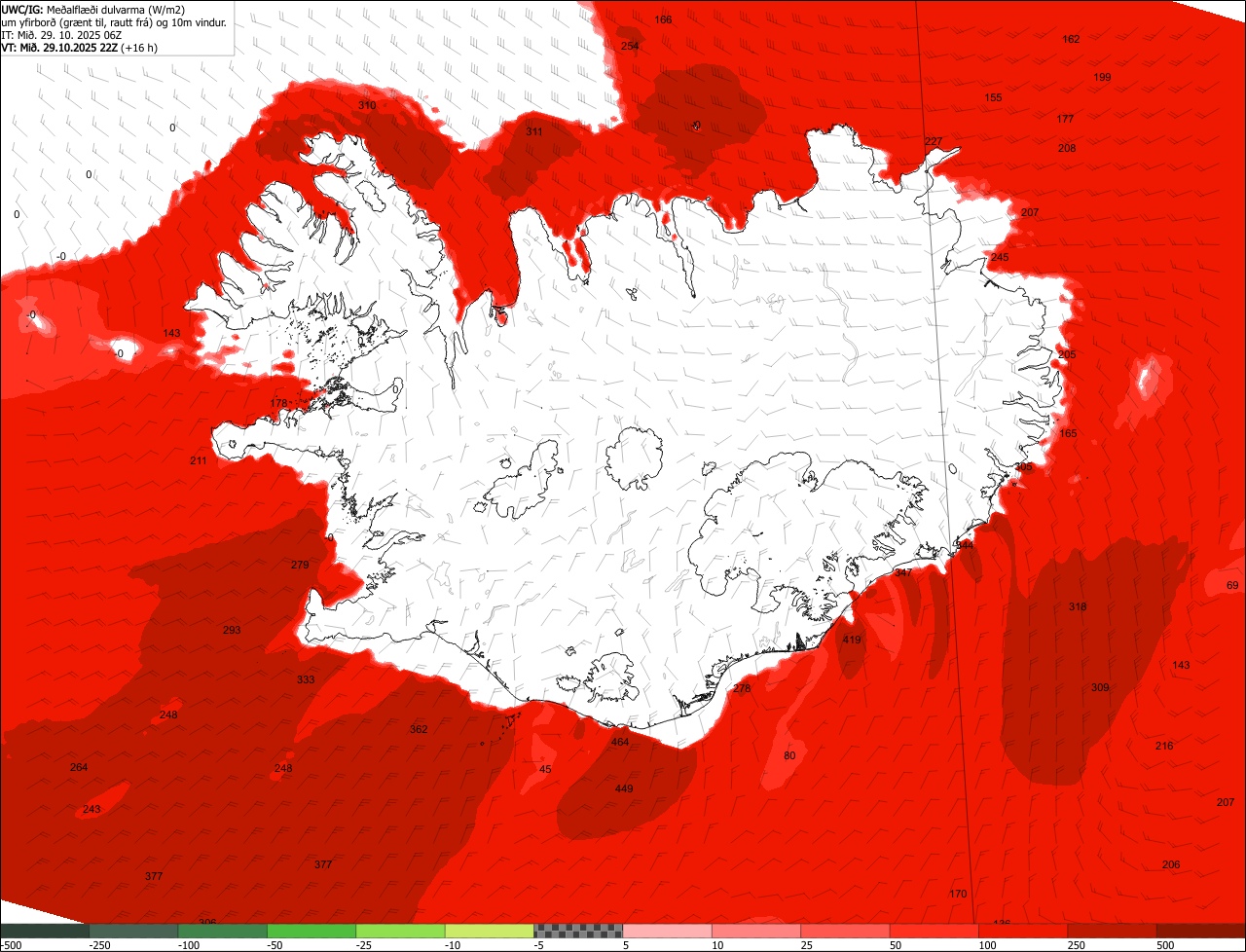
Task: Click the value 162 in the northeast sea
Action: (1071, 39)
